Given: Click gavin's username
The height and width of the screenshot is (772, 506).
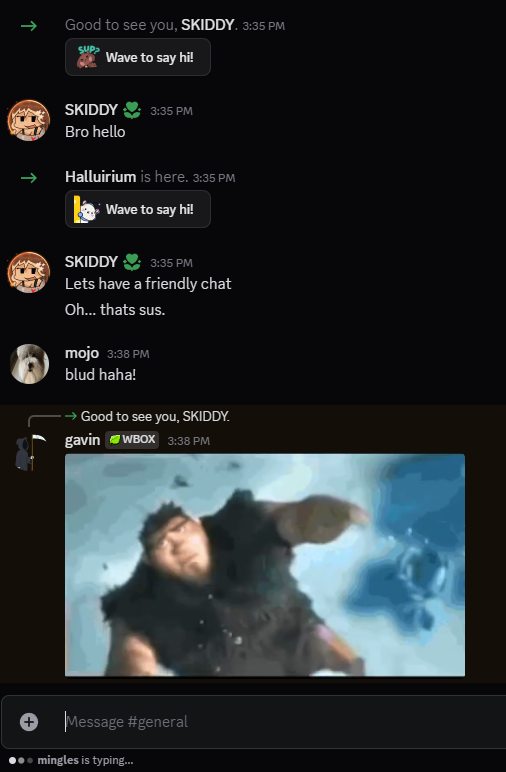Looking at the screenshot, I should [x=82, y=440].
